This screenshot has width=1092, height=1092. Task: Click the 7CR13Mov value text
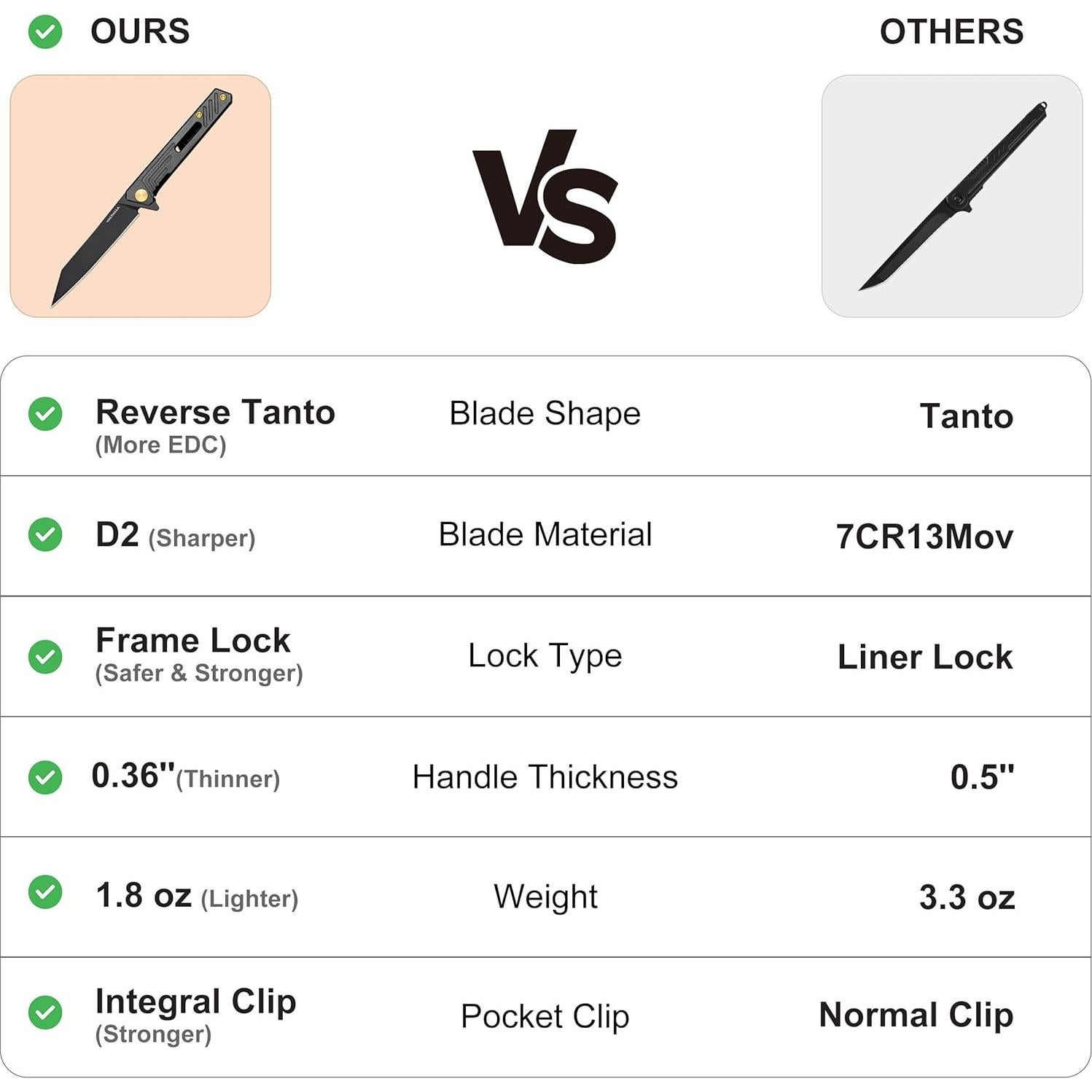924,537
